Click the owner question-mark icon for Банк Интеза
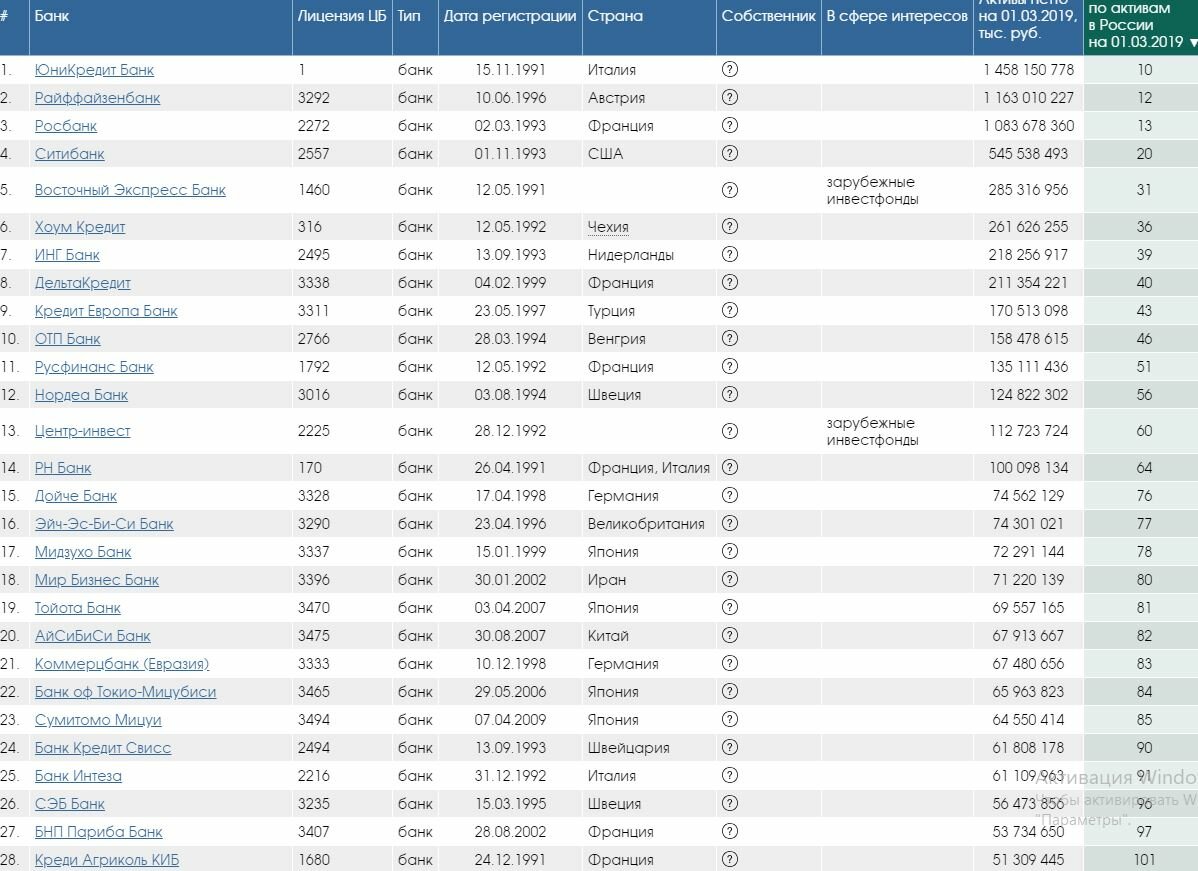This screenshot has width=1198, height=871. coord(730,775)
